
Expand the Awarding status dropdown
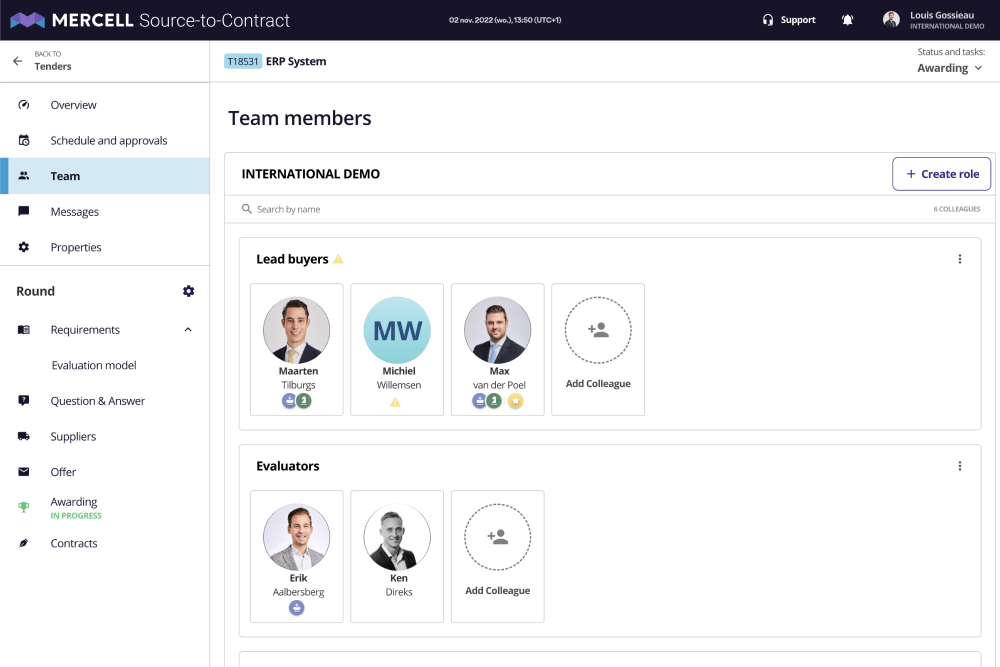coord(949,68)
